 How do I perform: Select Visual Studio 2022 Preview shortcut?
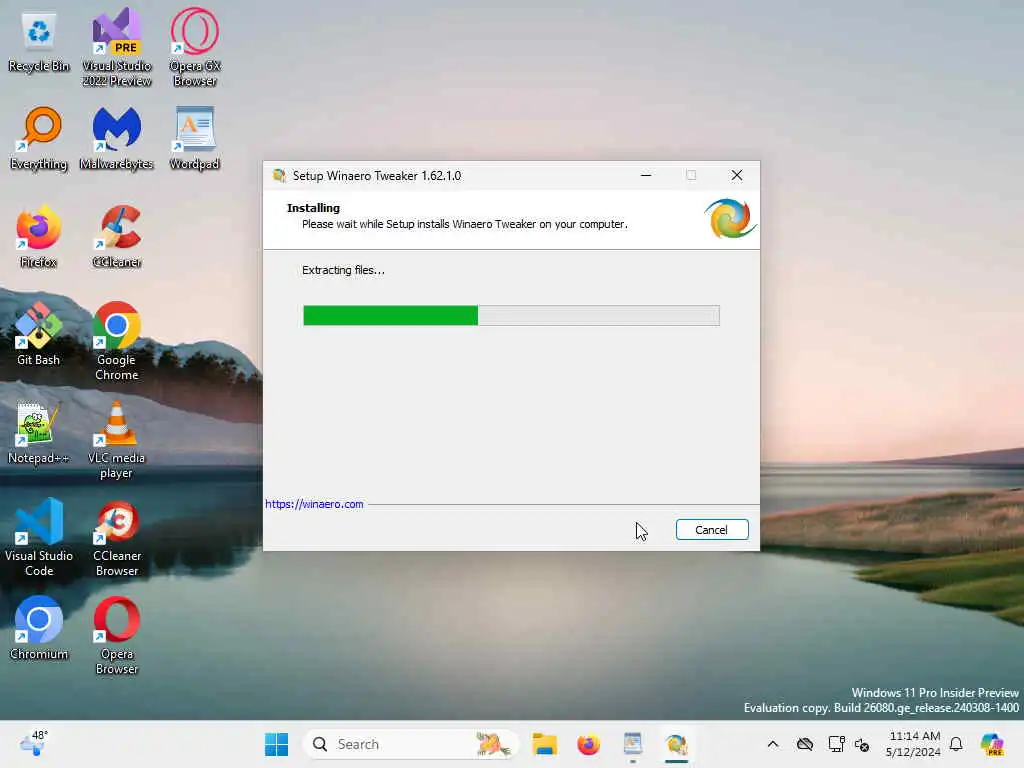pos(117,48)
